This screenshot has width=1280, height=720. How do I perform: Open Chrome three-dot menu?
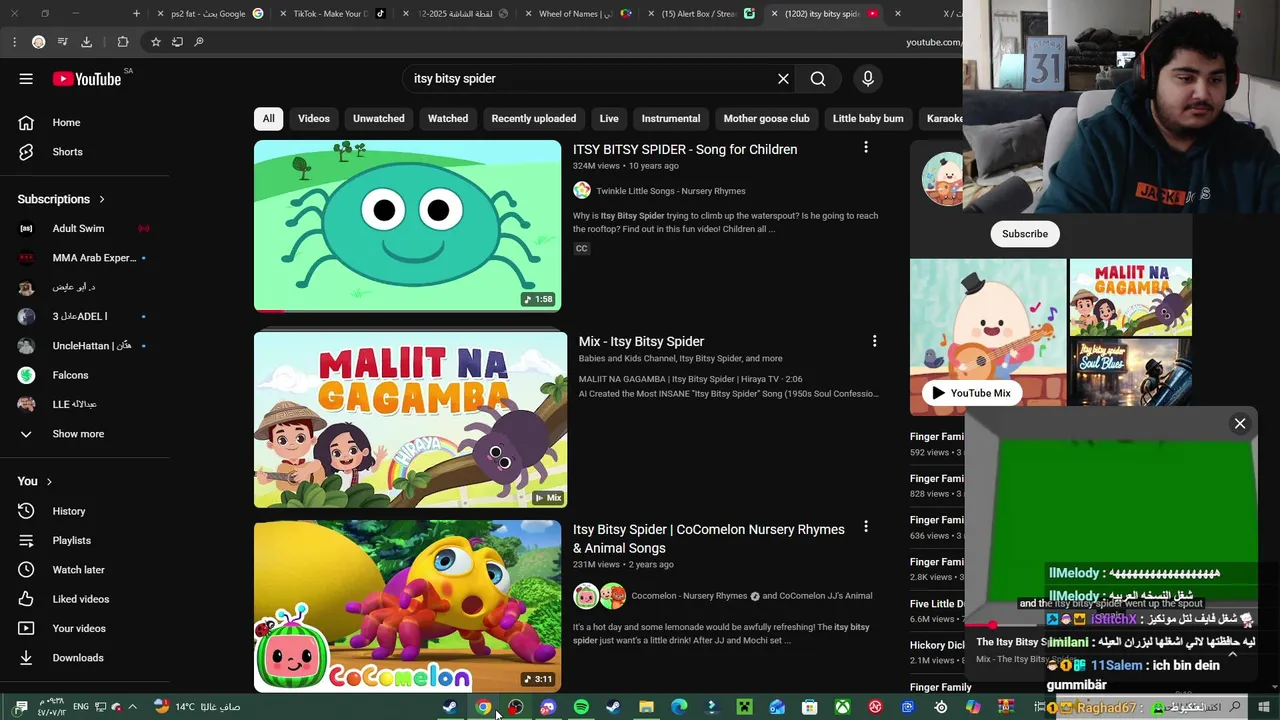[14, 42]
